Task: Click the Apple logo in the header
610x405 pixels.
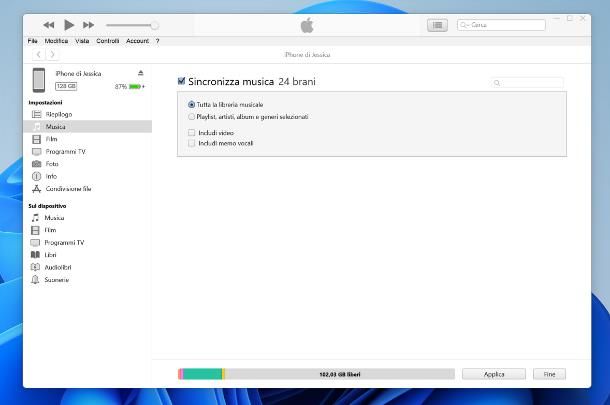Action: 307,25
